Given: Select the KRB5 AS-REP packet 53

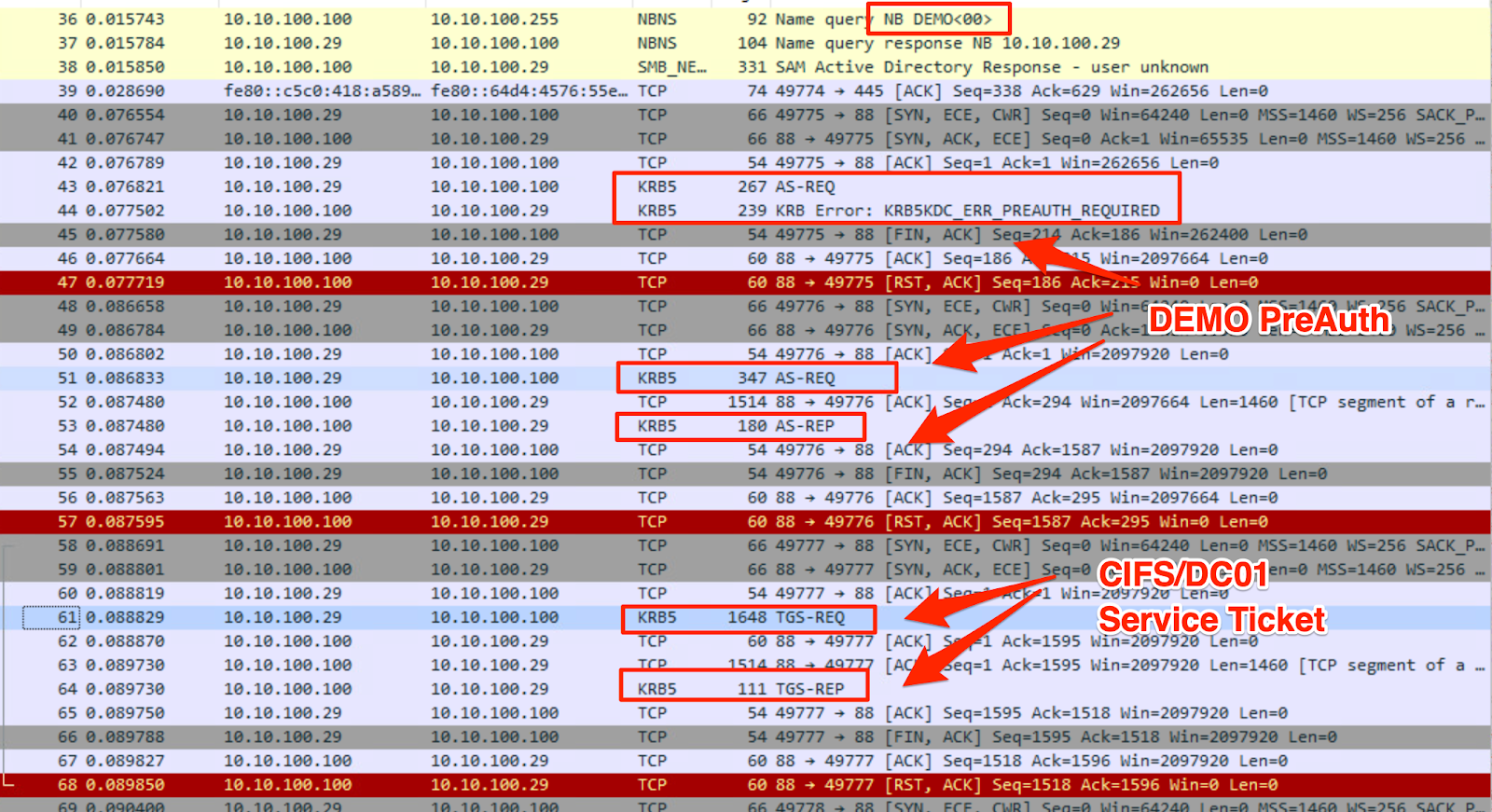Looking at the screenshot, I should pos(559,426).
